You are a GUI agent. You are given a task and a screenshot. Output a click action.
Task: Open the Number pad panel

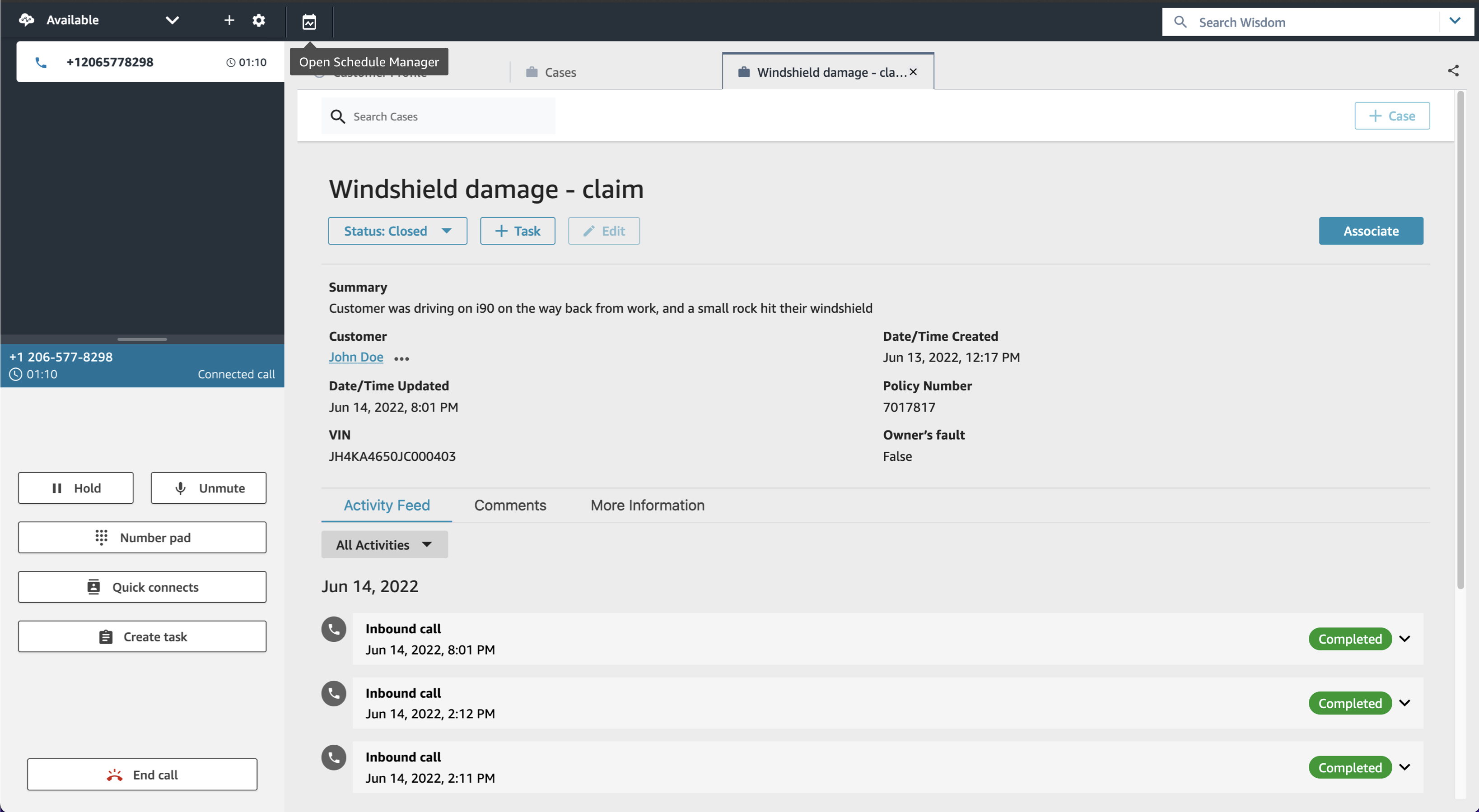click(x=142, y=537)
